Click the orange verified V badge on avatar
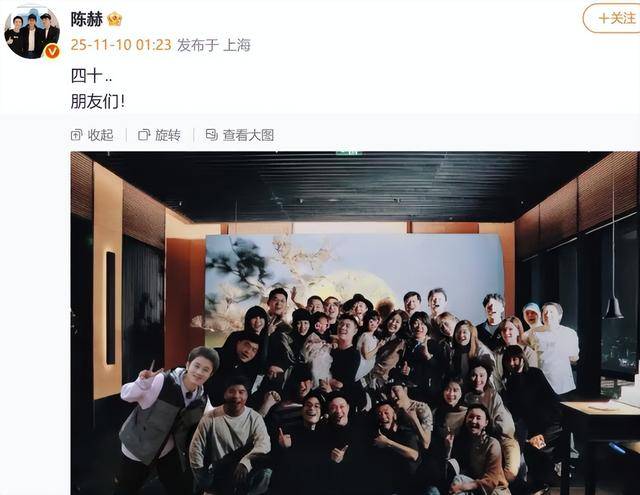640x495 pixels. [x=52, y=51]
